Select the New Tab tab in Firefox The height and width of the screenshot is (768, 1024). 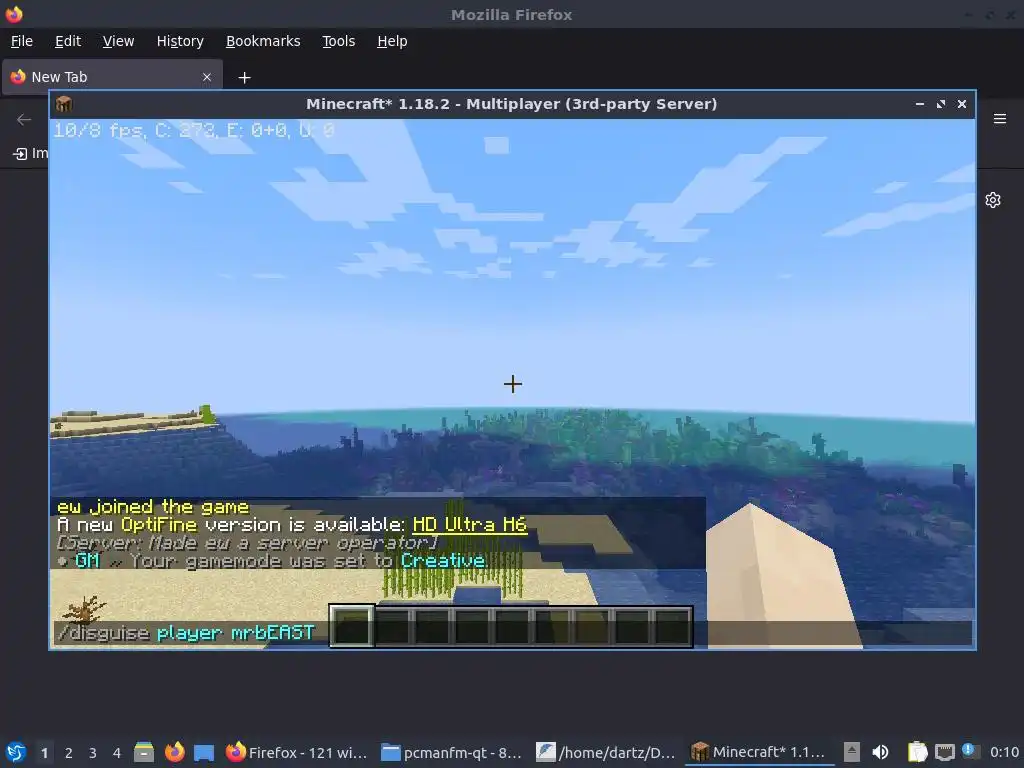pyautogui.click(x=112, y=76)
